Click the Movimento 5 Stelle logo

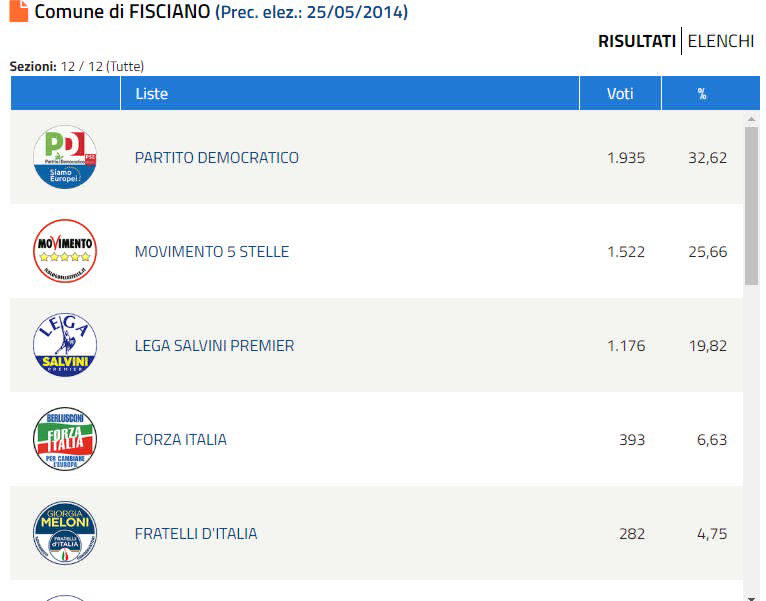click(x=65, y=251)
